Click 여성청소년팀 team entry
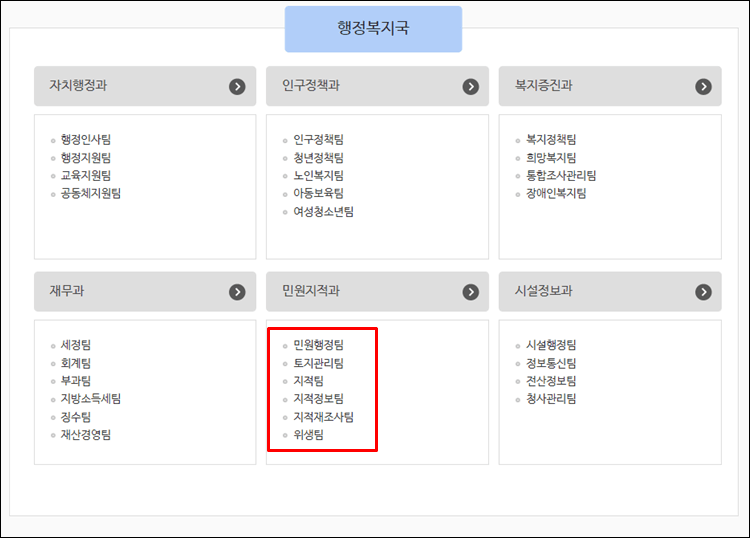Image resolution: width=750 pixels, height=538 pixels. point(324,211)
